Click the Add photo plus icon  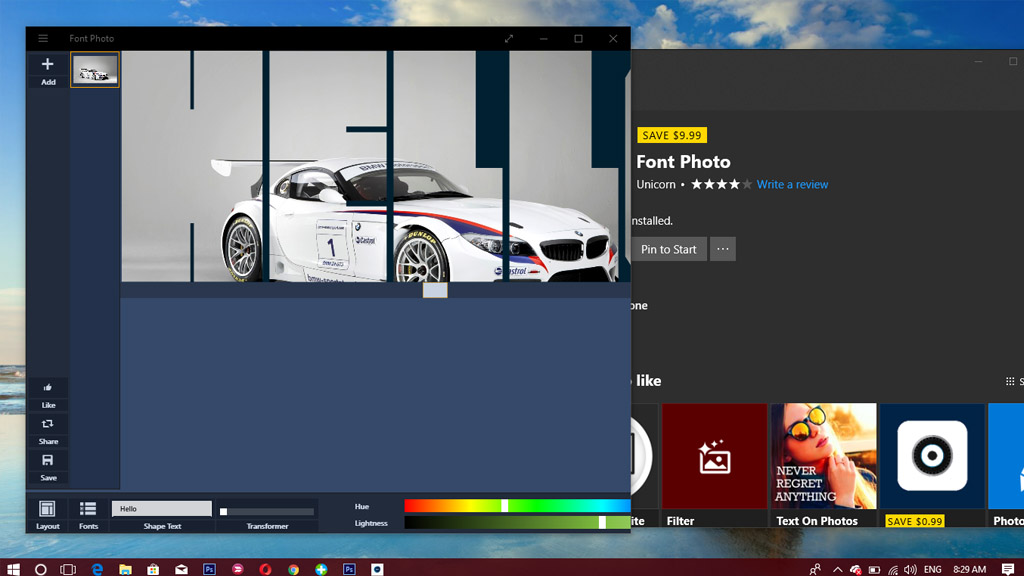pos(48,64)
